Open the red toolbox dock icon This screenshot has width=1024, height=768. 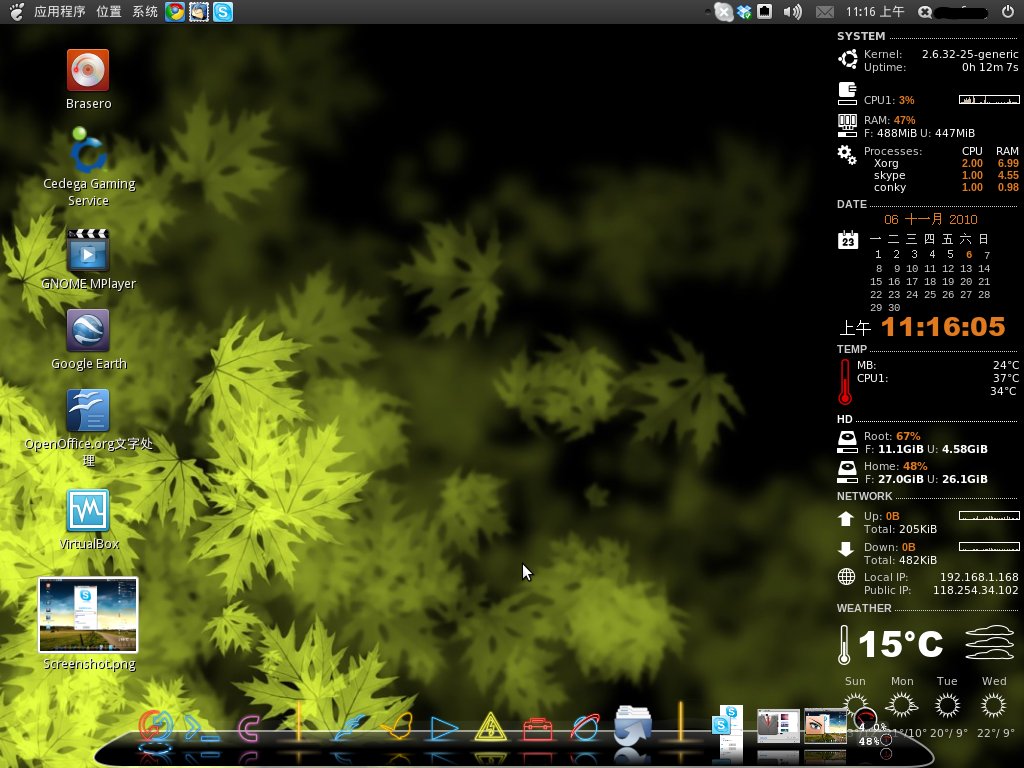[537, 729]
